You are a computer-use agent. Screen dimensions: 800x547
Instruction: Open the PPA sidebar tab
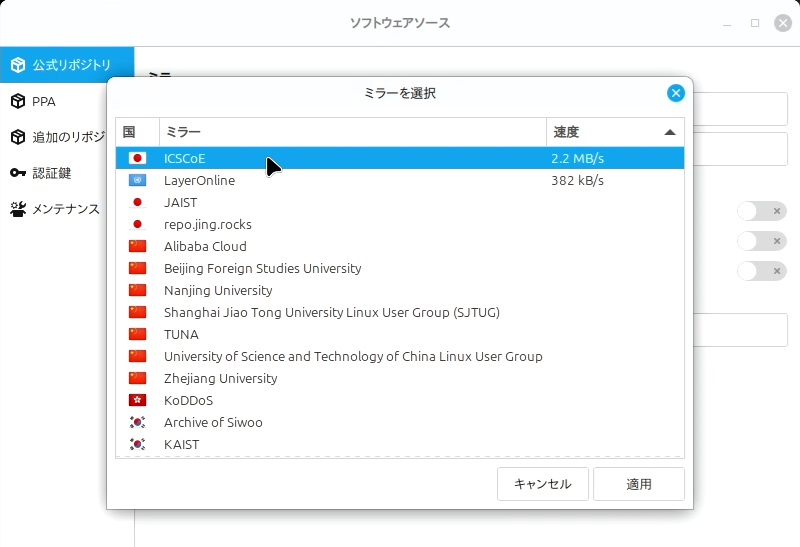[44, 101]
